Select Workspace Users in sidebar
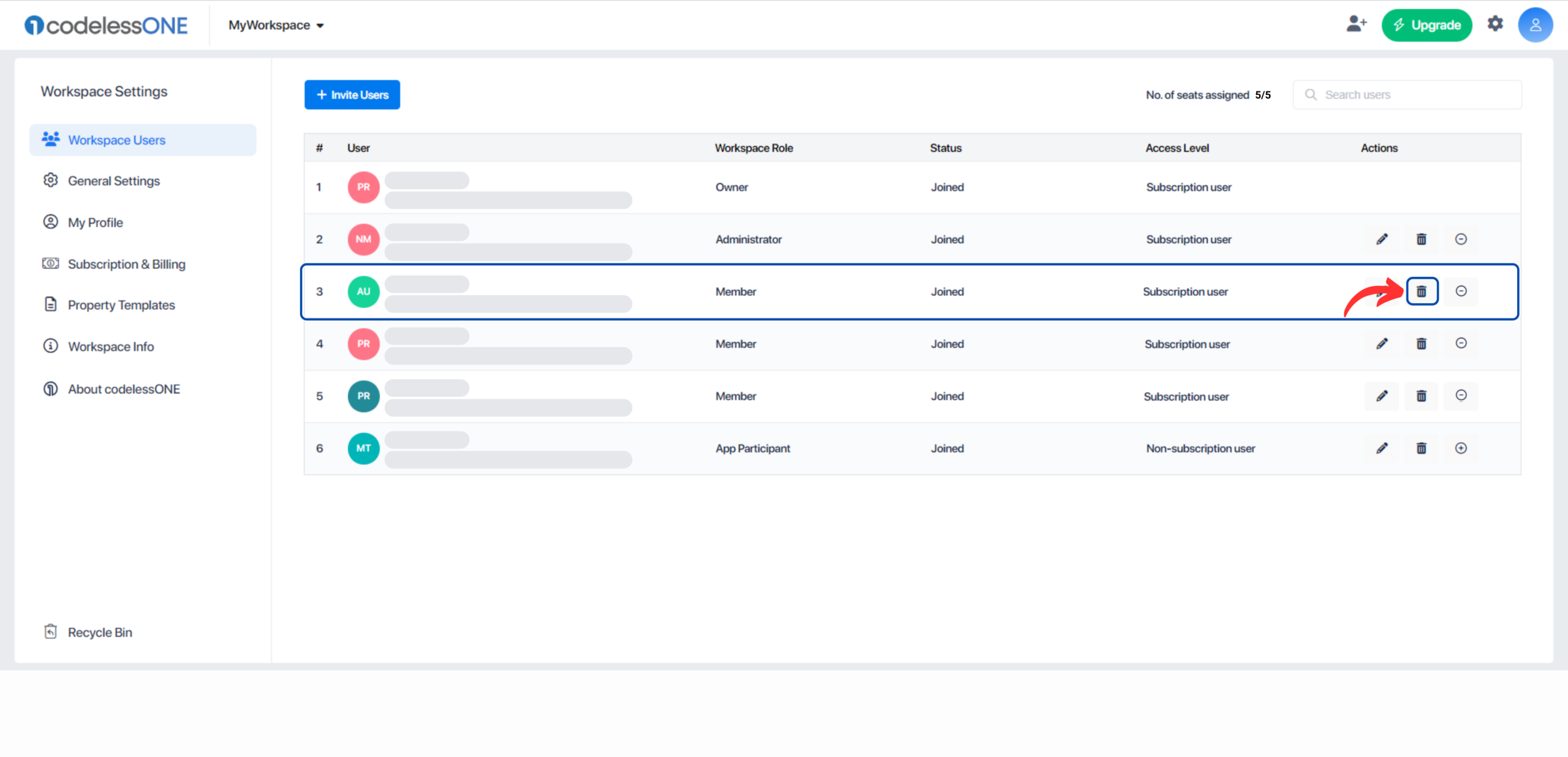1568x757 pixels. 143,140
